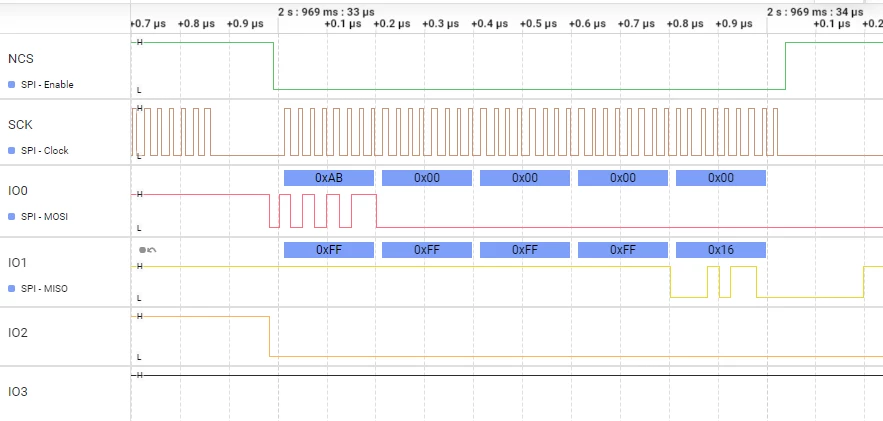The width and height of the screenshot is (883, 421).
Task: Click the blue analyzer square beside SPI - Clock
Action: (x=11, y=151)
